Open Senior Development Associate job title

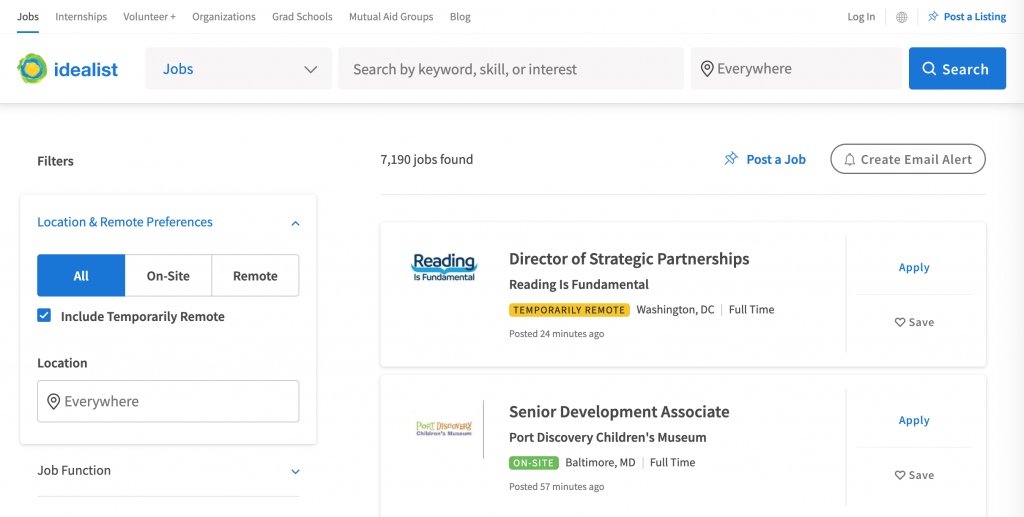[619, 412]
